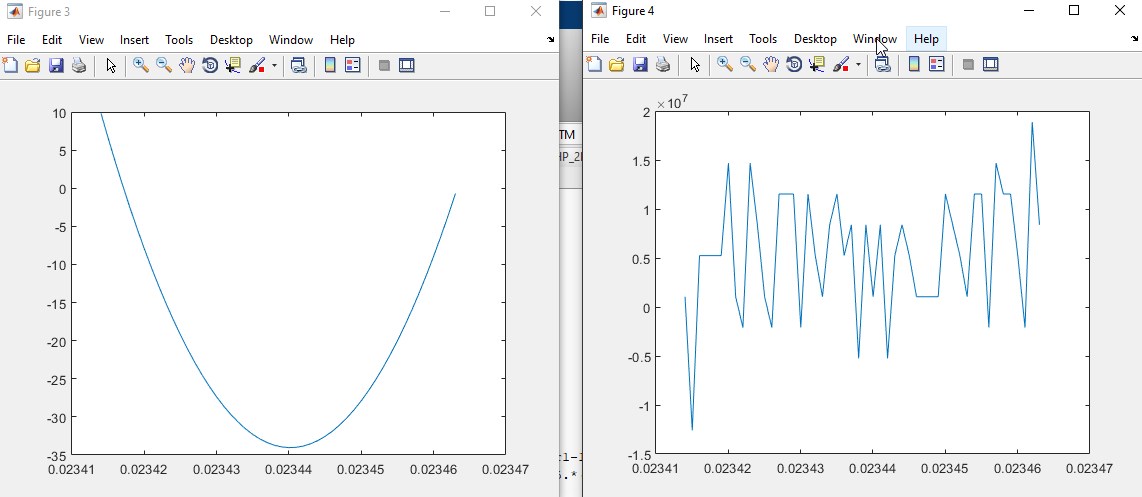Click the Save Figure icon in Figure 3
The image size is (1142, 497).
(56, 65)
